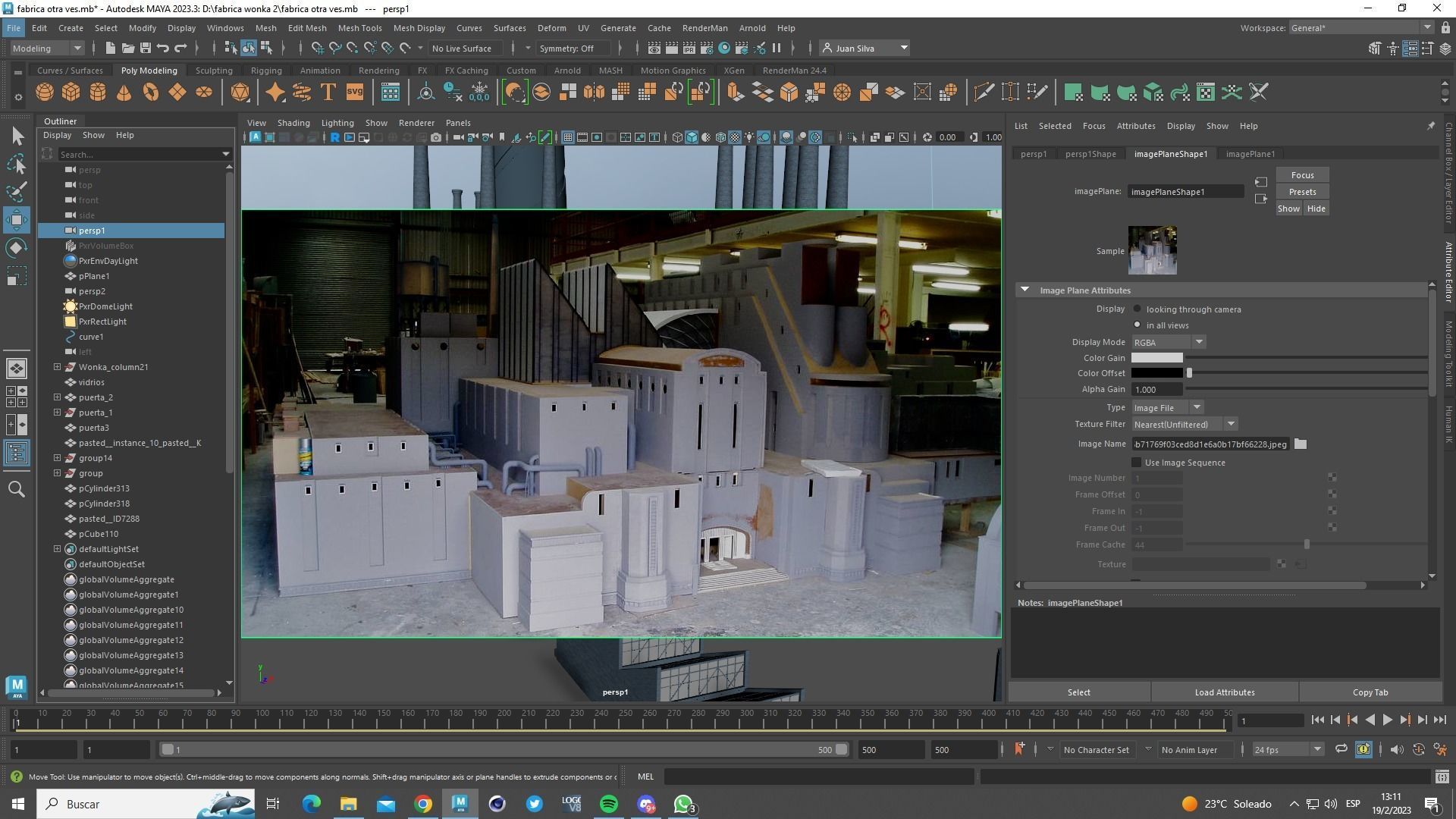Open File Explorer from taskbar
The width and height of the screenshot is (1456, 819).
(348, 804)
